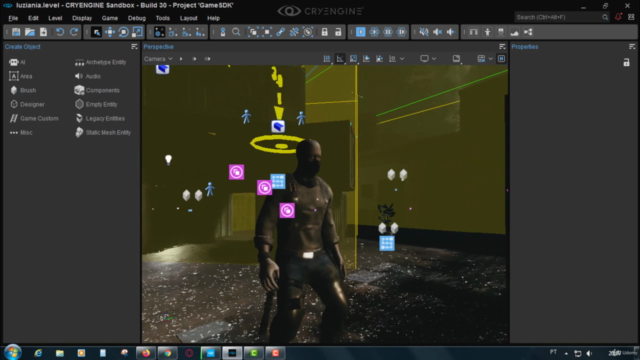Select the light bulb entity in viewport
This screenshot has height=360, width=640.
point(168,159)
